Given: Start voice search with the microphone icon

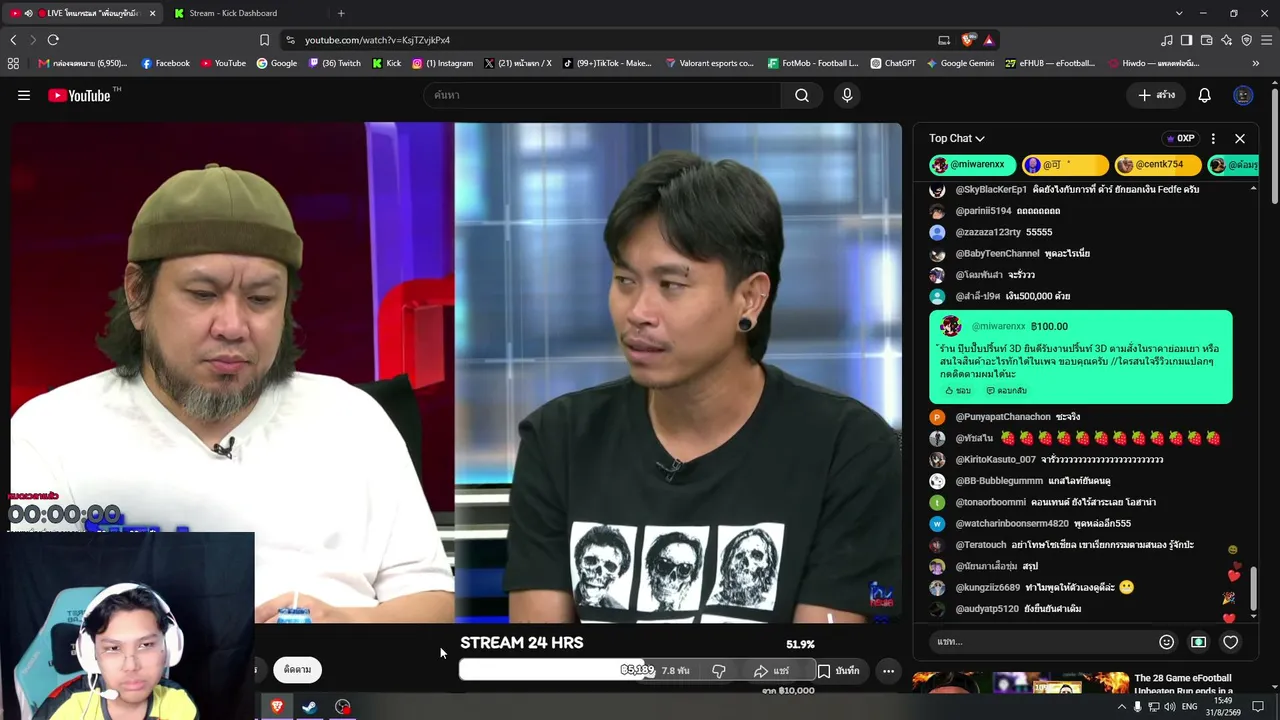Looking at the screenshot, I should [847, 95].
